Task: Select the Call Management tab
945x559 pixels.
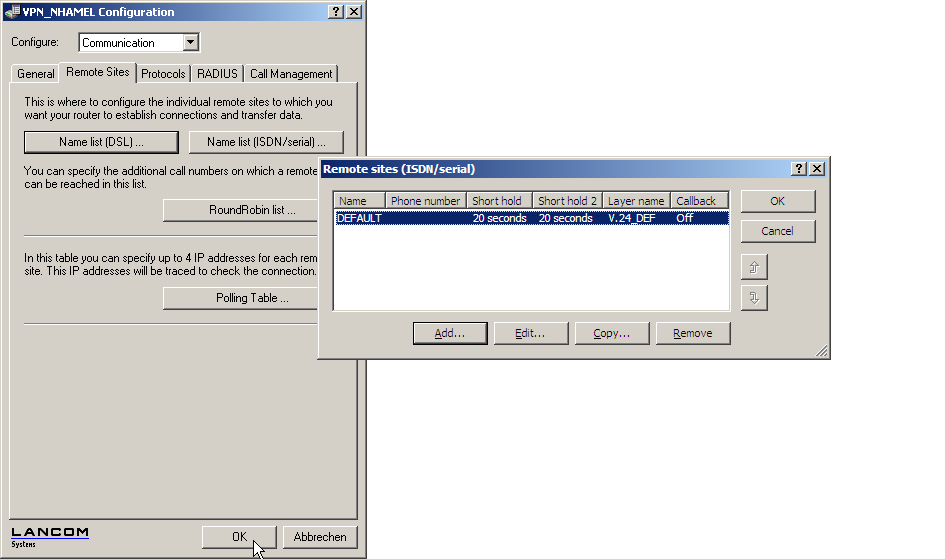Action: [x=291, y=74]
